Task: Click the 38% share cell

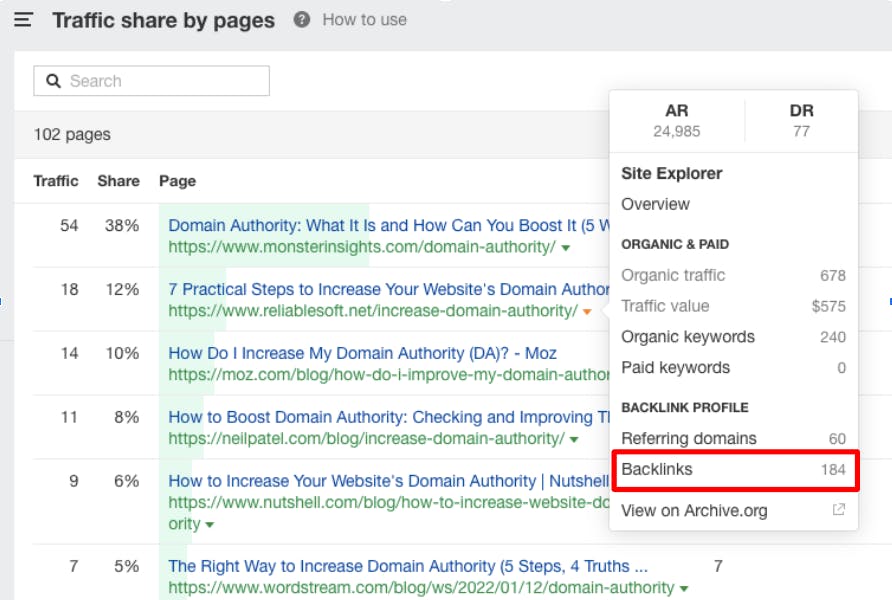Action: coord(122,226)
